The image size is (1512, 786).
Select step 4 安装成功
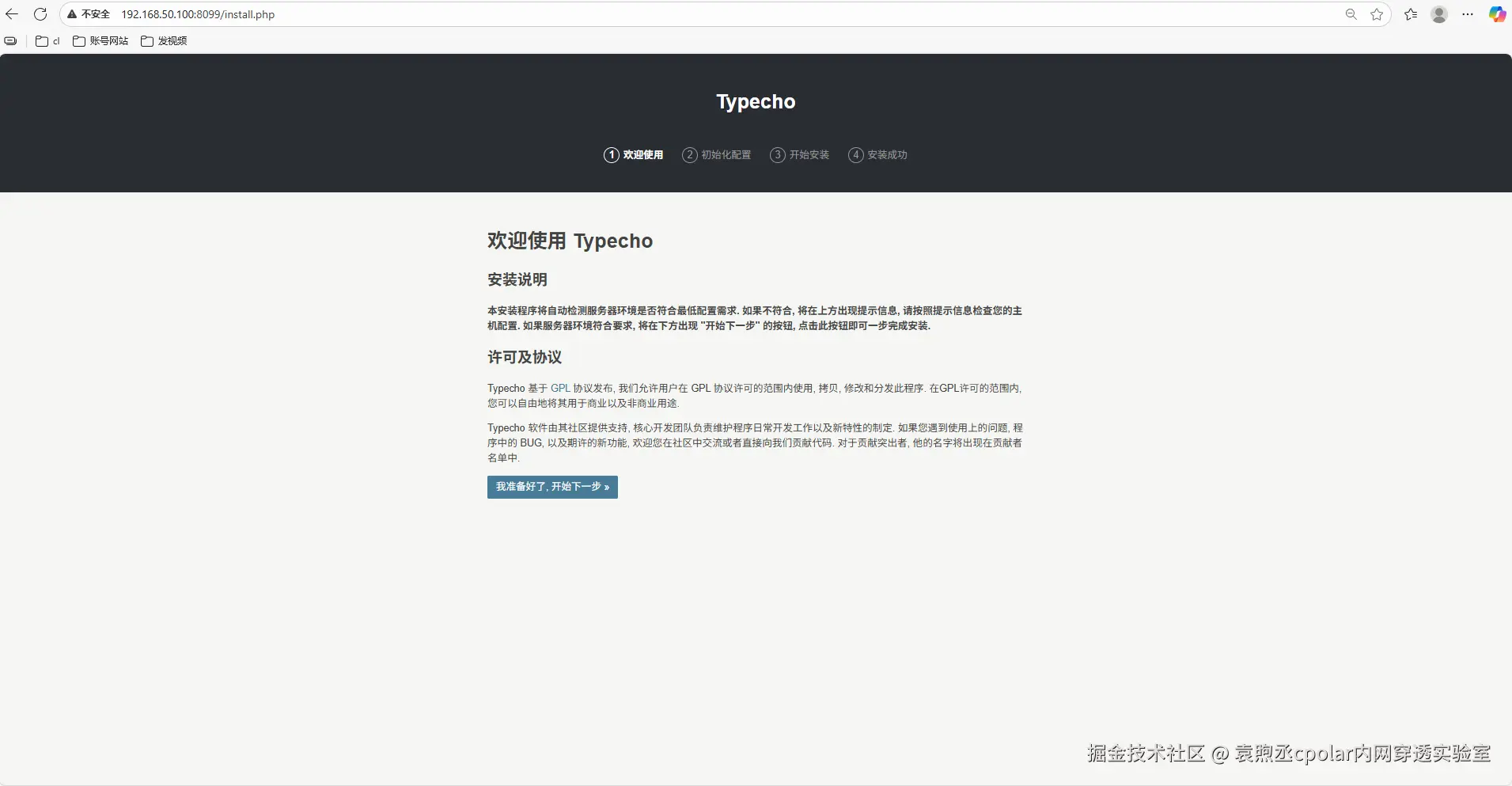(878, 155)
